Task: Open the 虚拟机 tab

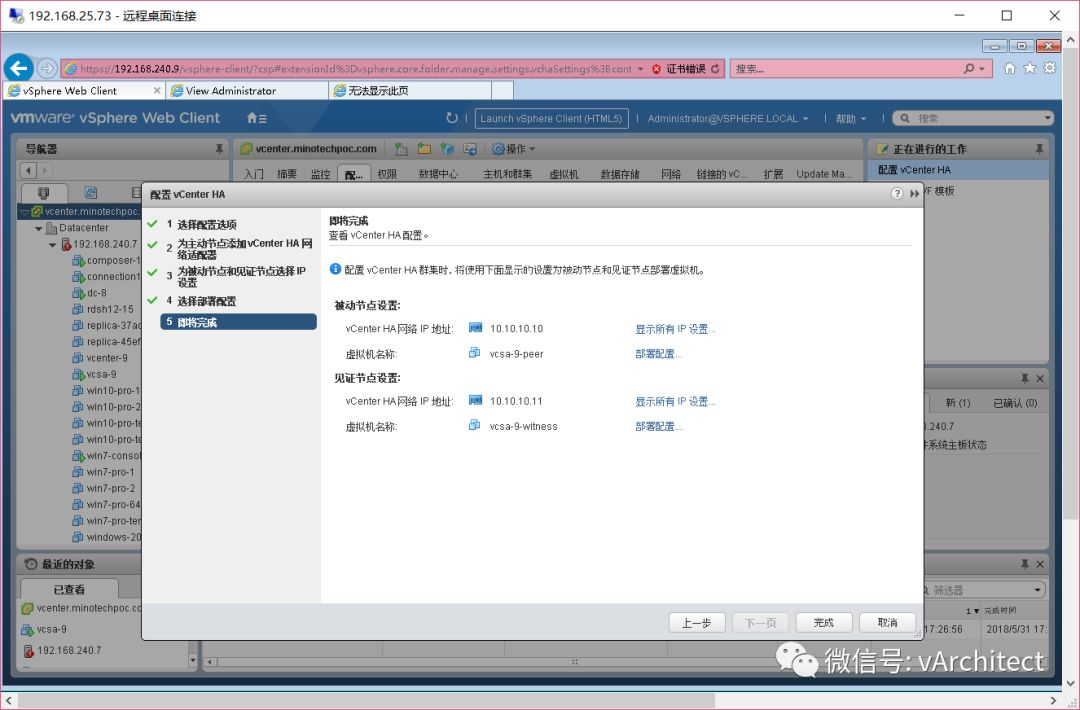Action: click(563, 174)
